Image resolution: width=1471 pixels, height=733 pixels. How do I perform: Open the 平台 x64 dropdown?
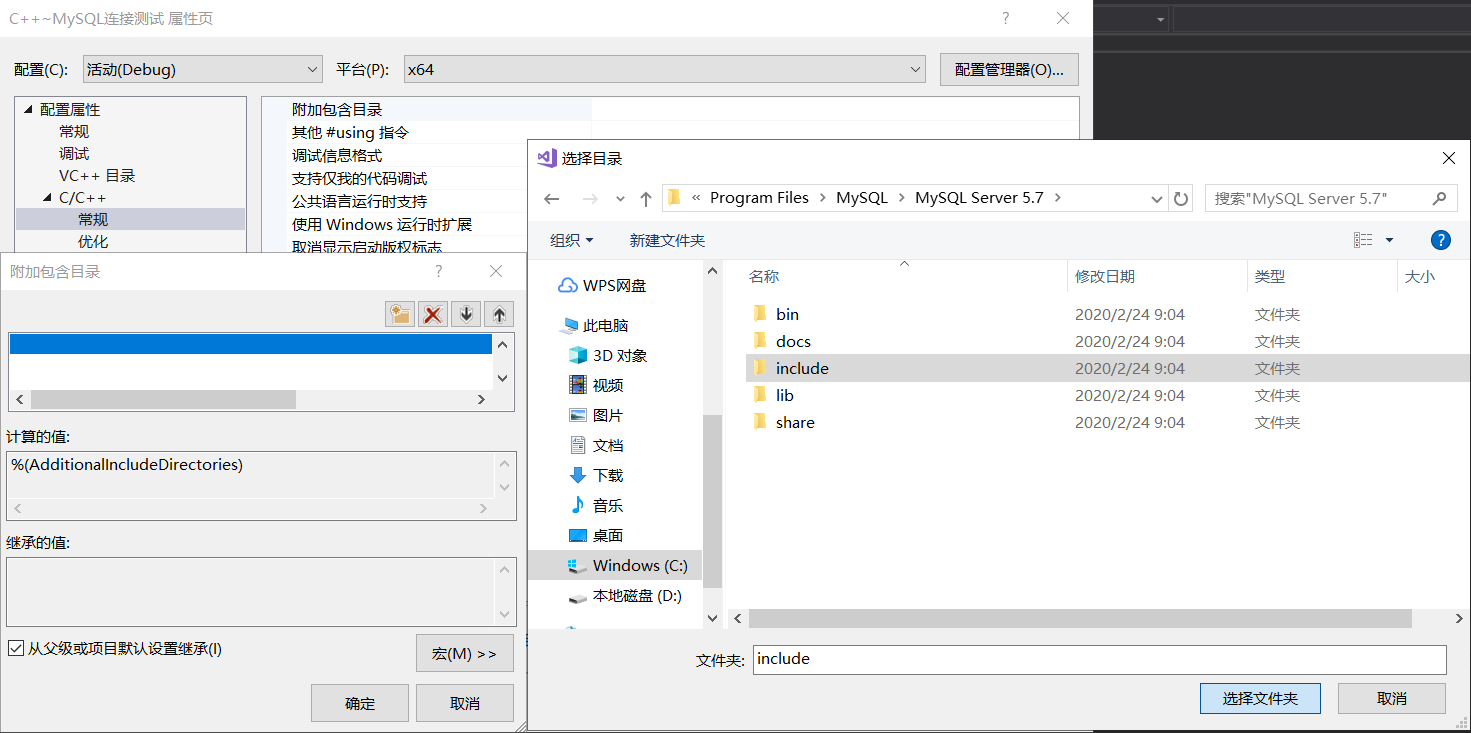[x=664, y=69]
